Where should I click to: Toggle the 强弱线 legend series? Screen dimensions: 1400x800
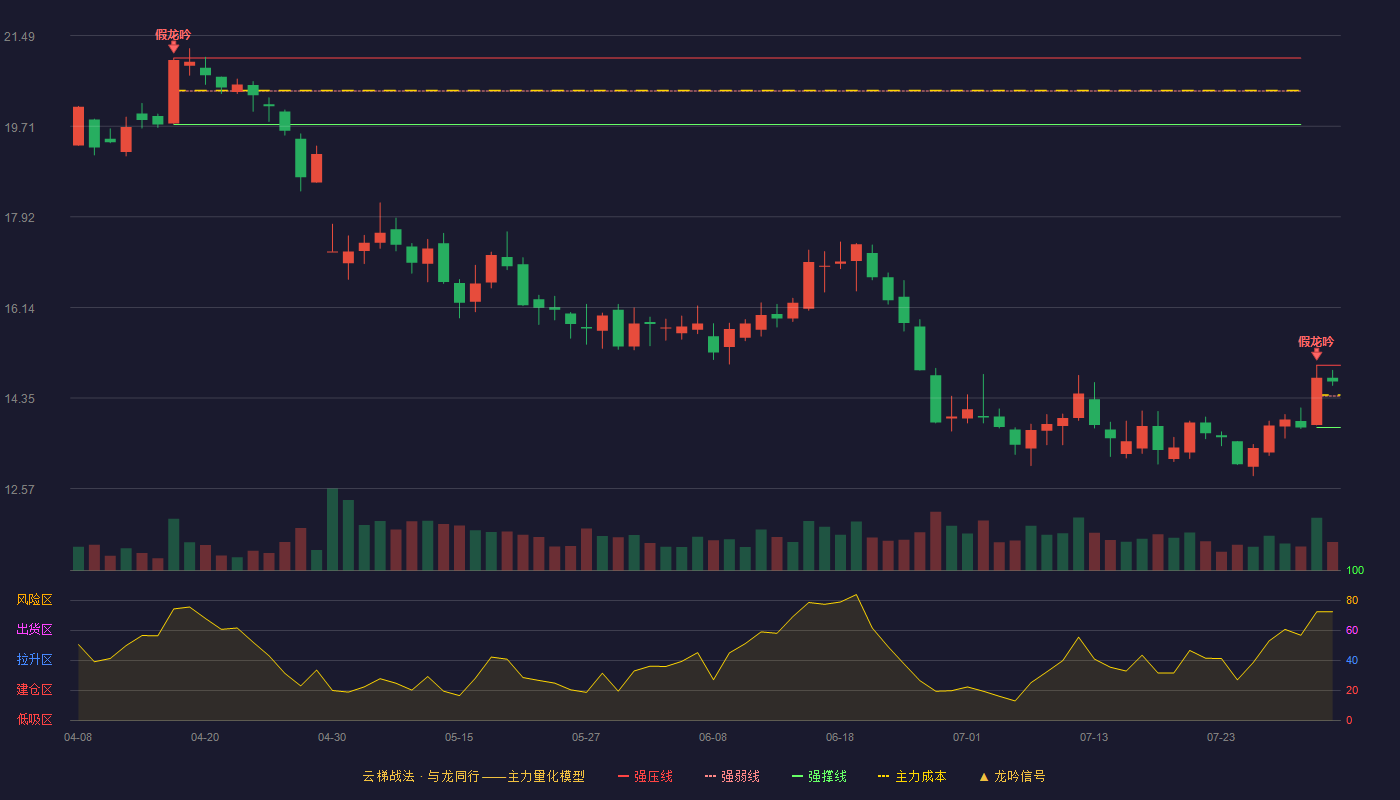coord(732,776)
